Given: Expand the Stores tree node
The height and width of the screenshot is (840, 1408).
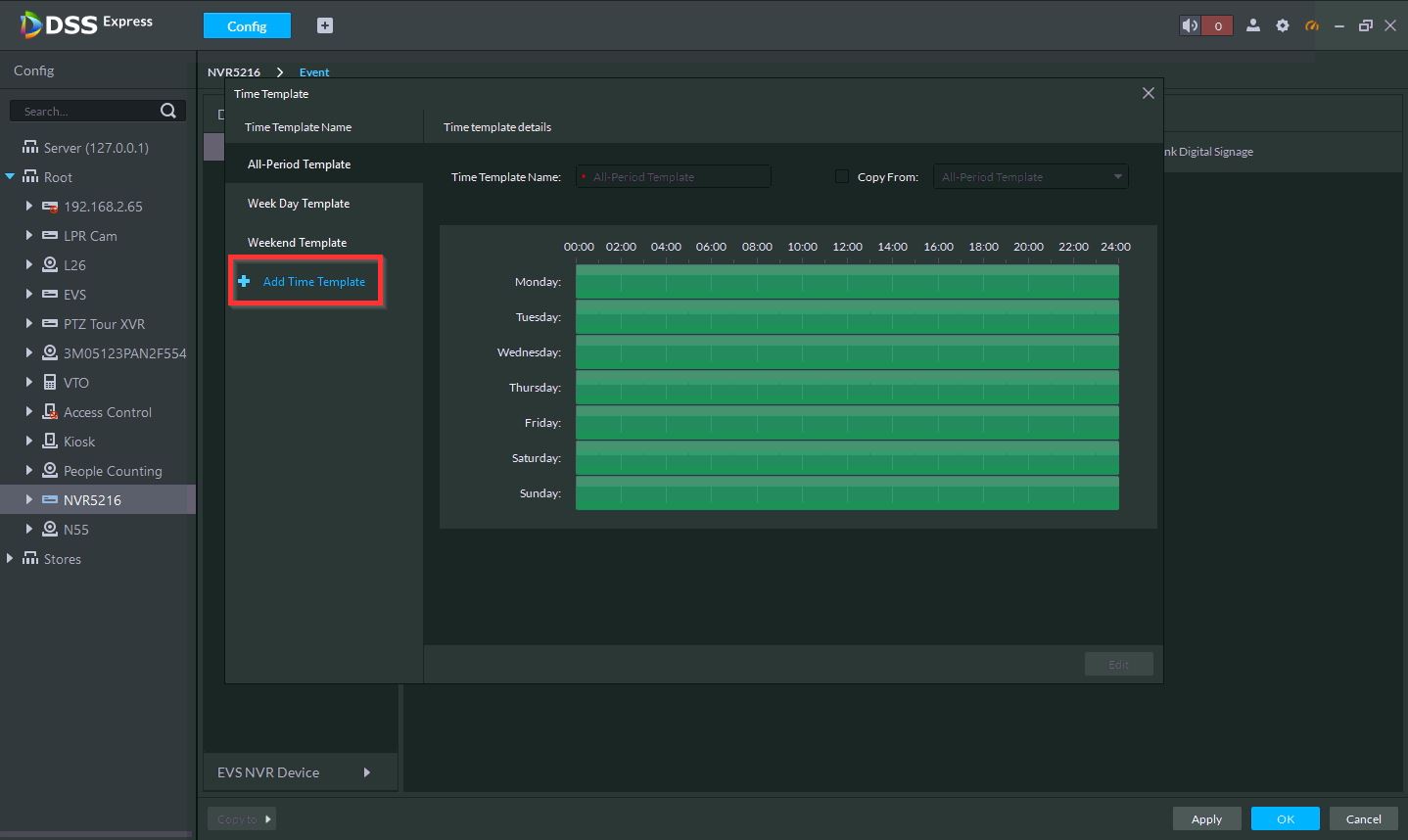Looking at the screenshot, I should click(x=10, y=558).
